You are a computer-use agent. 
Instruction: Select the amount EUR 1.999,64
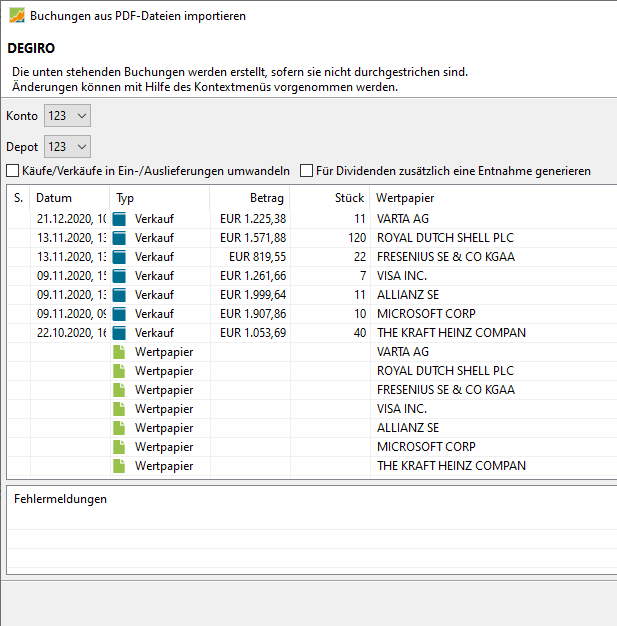coord(253,295)
